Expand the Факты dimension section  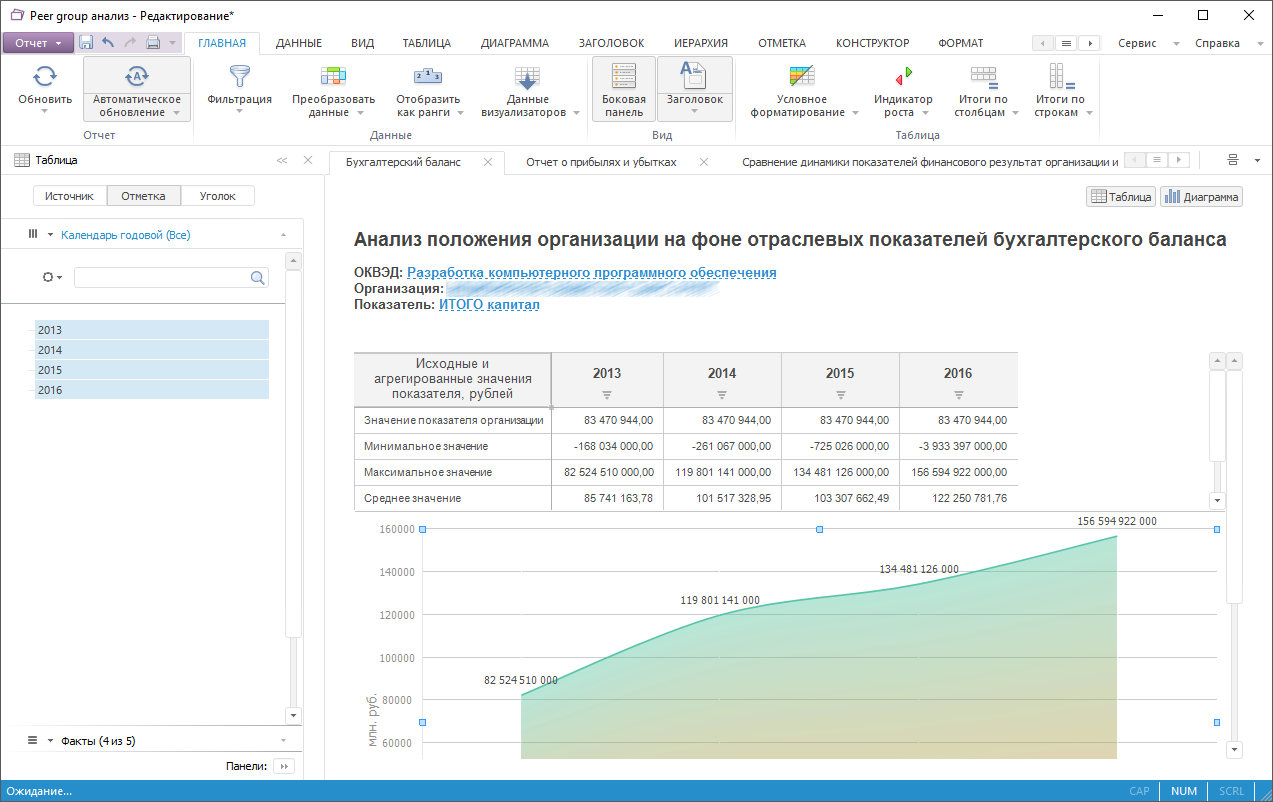(98, 741)
